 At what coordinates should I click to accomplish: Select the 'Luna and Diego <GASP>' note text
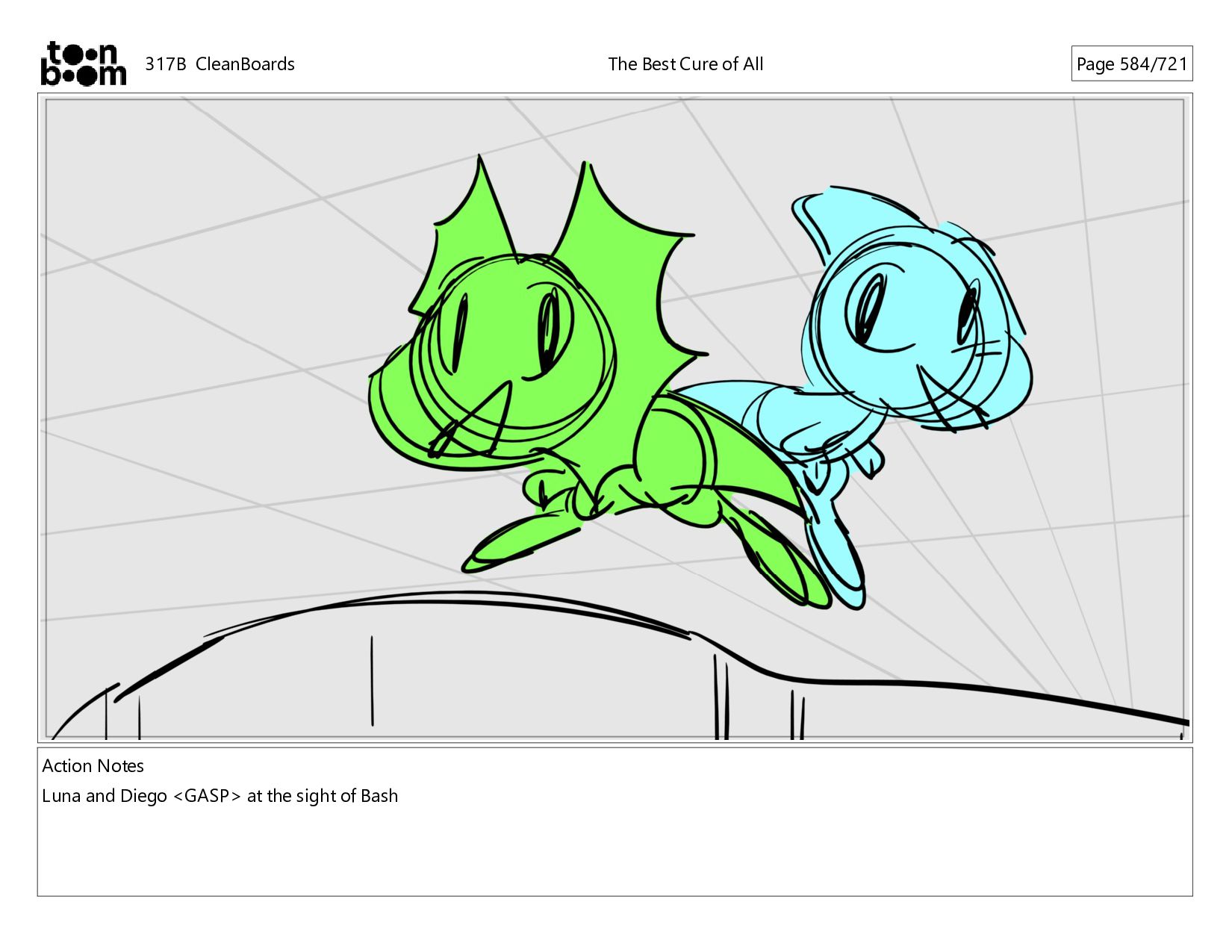(x=142, y=796)
